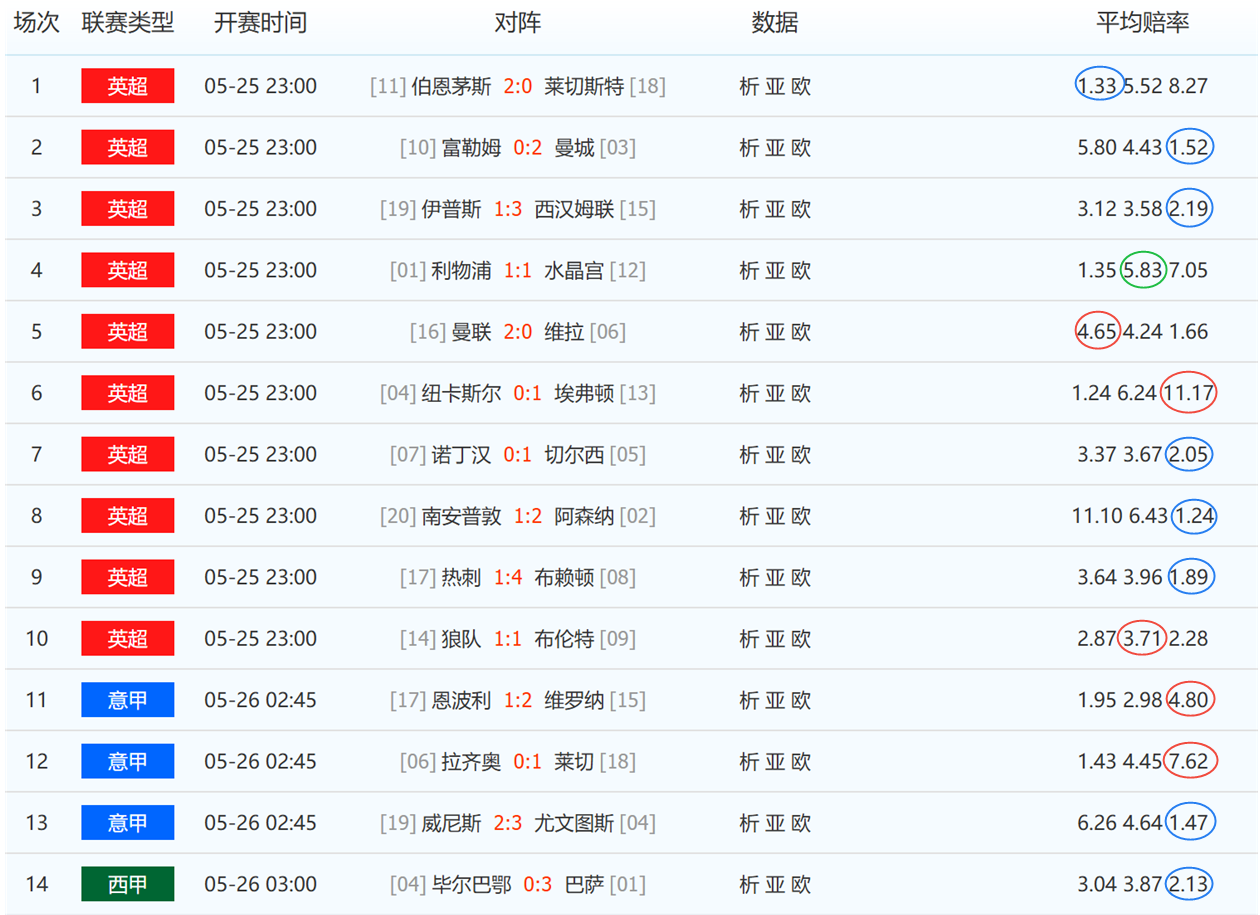Screen dimensions: 1260x915
Task: Open 析 link for 威尼斯 vs 尤文图斯
Action: tap(749, 822)
